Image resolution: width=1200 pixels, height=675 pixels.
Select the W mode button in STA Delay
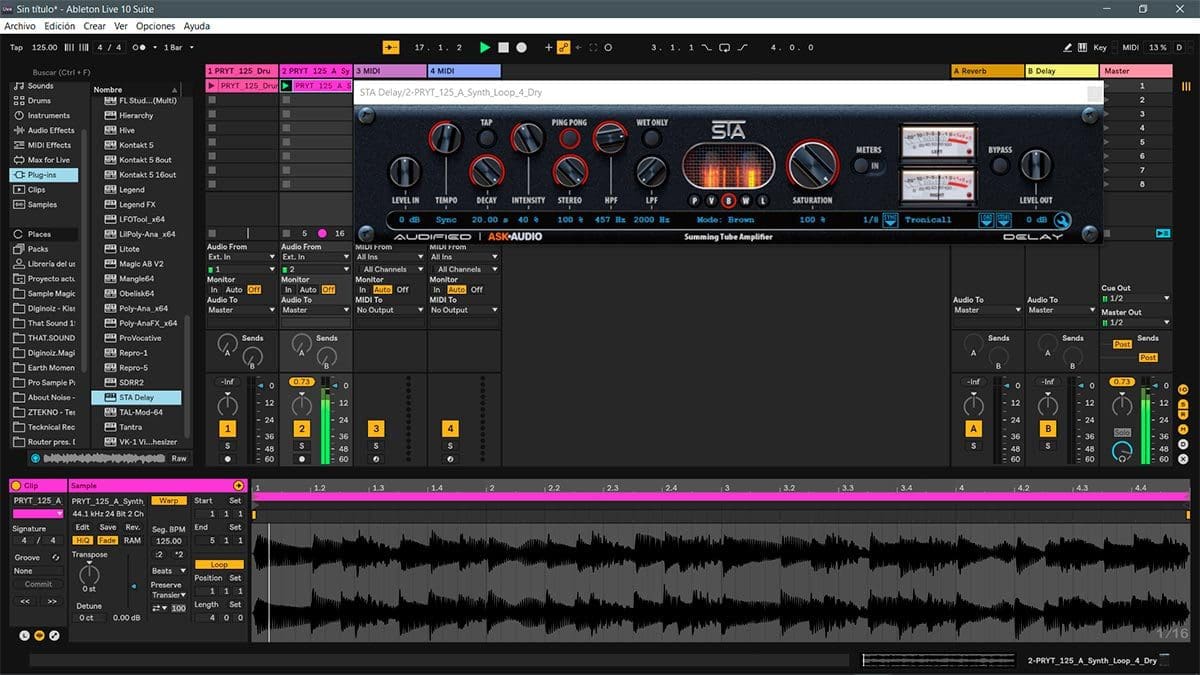745,200
